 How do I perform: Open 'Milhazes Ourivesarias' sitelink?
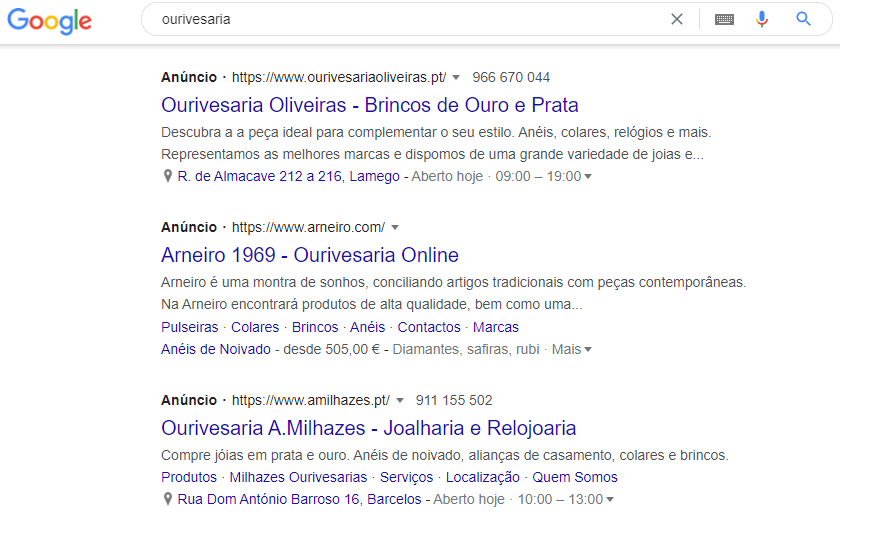[x=298, y=477]
